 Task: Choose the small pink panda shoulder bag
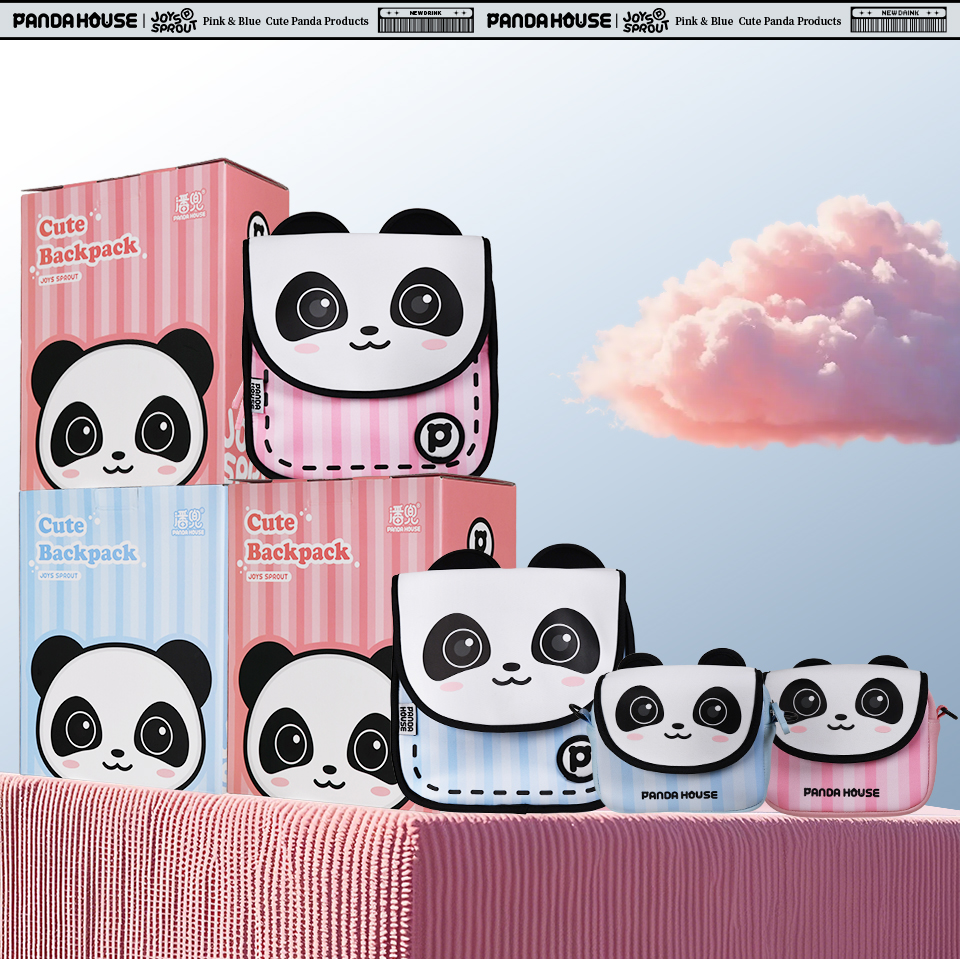click(x=848, y=735)
